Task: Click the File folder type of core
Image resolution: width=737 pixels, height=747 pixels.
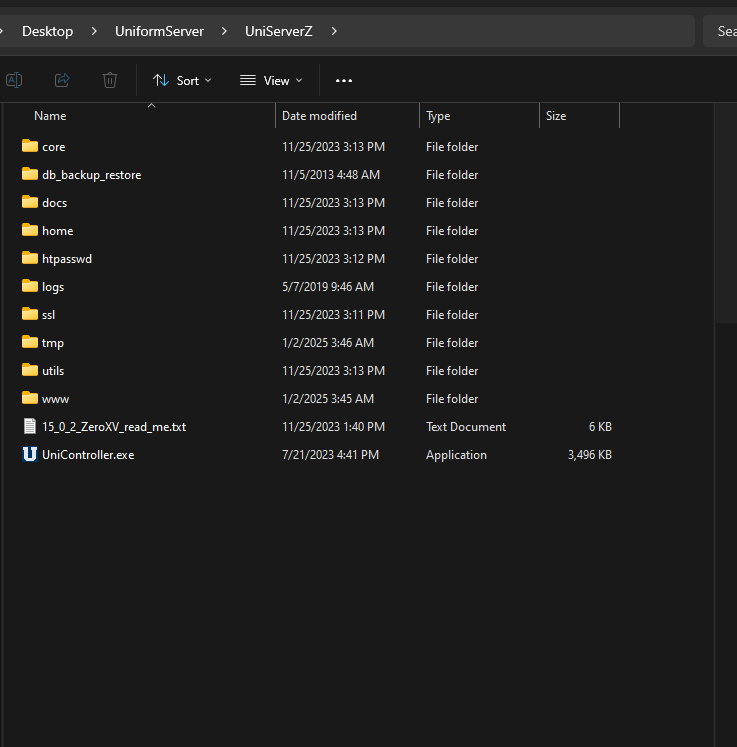Action: tap(452, 147)
